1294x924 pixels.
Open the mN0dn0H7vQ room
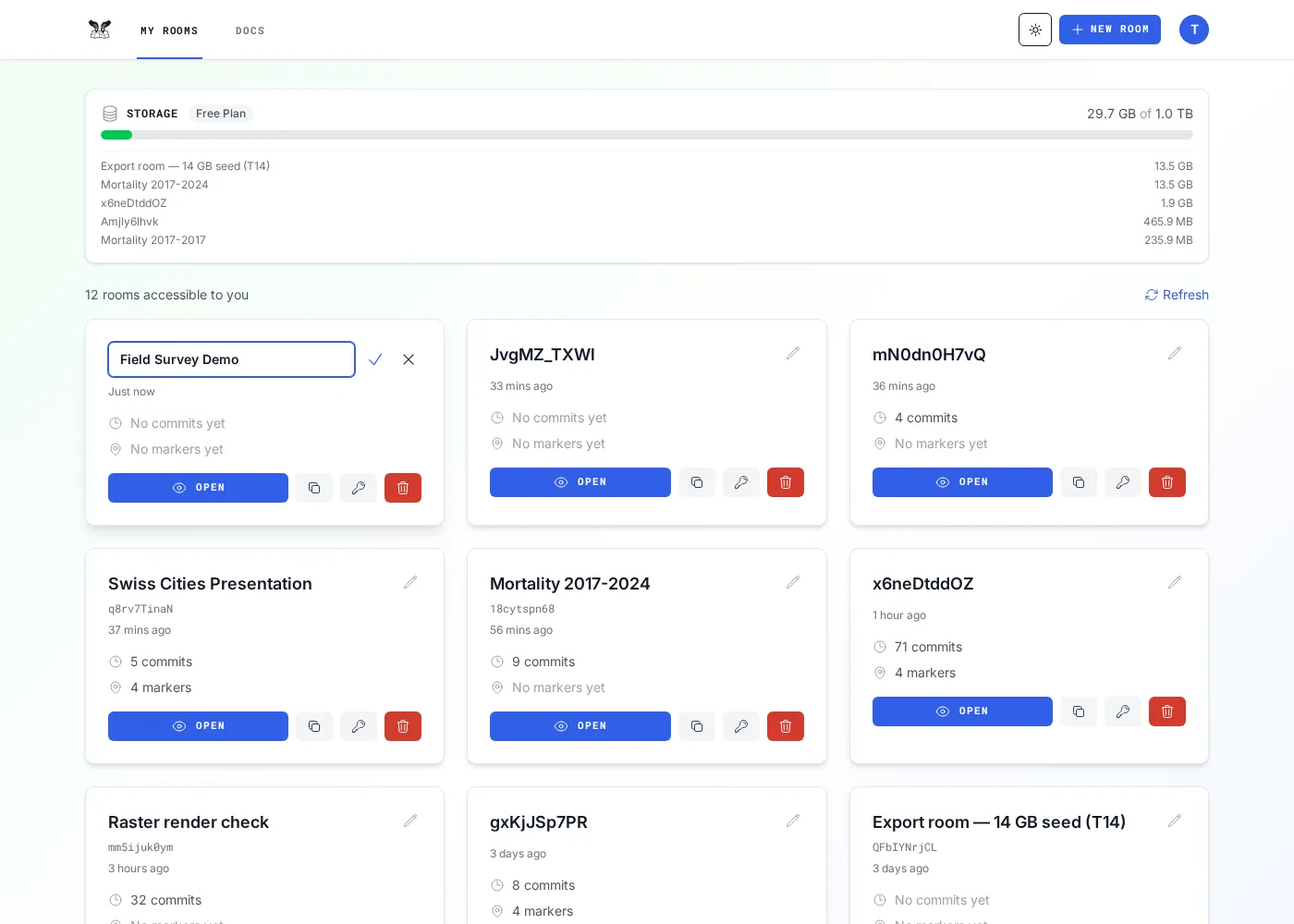point(962,482)
